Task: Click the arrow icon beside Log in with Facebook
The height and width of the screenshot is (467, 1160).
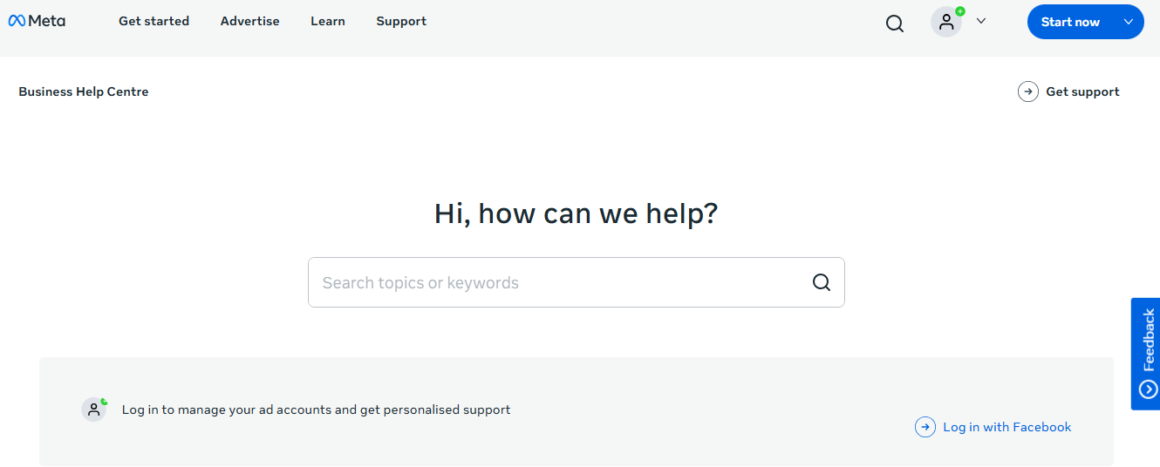Action: coord(925,427)
